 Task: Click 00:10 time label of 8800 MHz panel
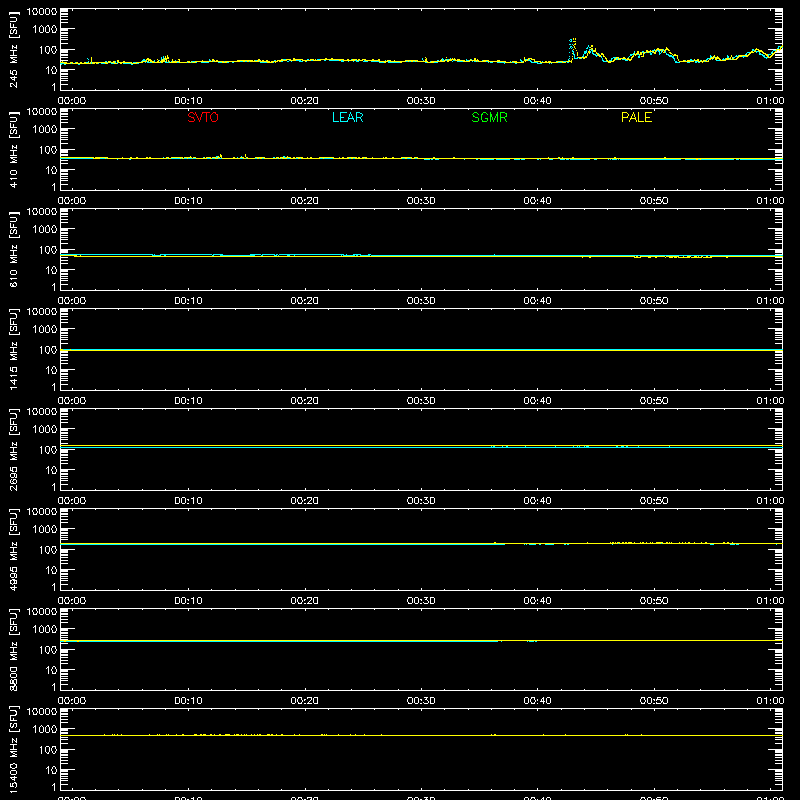tap(188, 701)
